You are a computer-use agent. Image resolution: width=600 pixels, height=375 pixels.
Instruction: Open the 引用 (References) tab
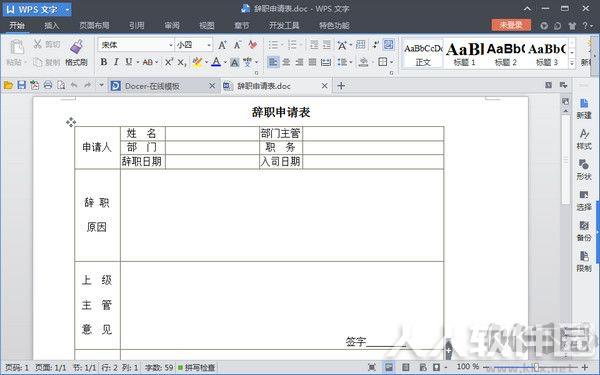point(137,25)
